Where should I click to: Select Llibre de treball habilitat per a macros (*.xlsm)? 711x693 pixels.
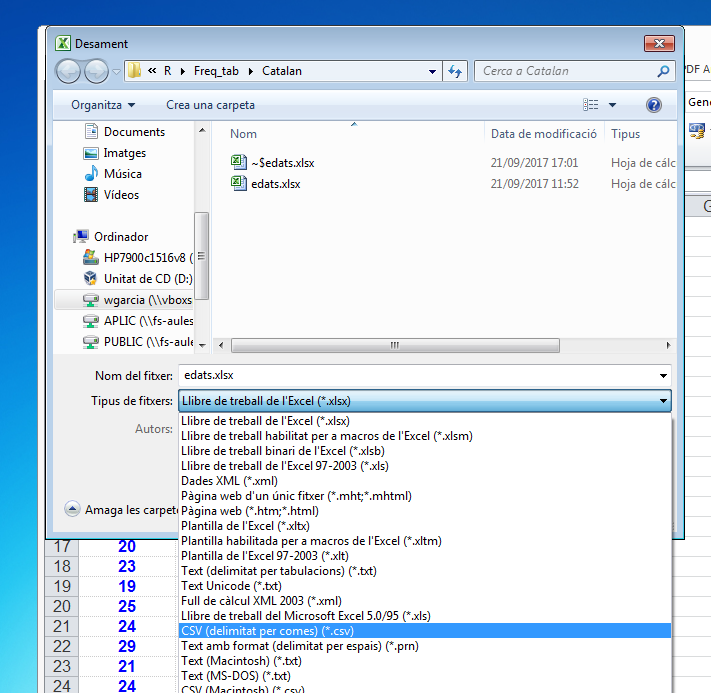tap(425, 436)
